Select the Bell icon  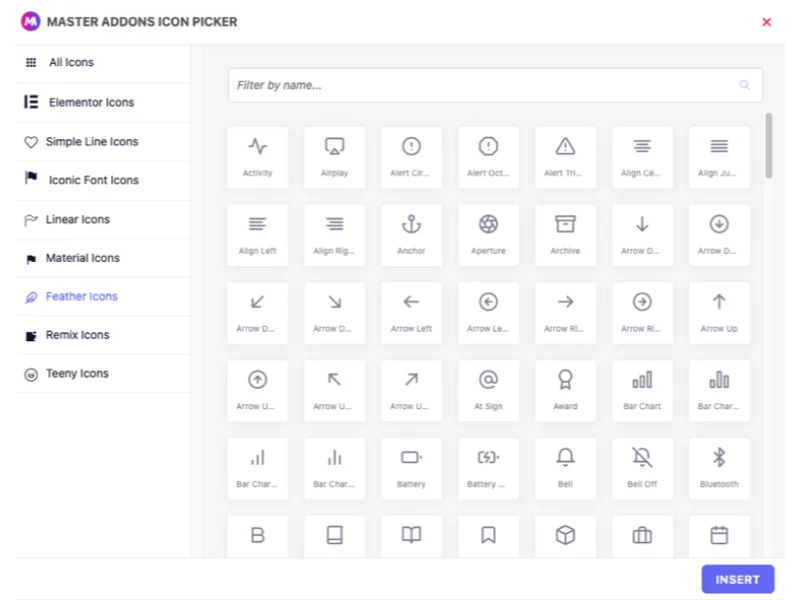pyautogui.click(x=565, y=468)
